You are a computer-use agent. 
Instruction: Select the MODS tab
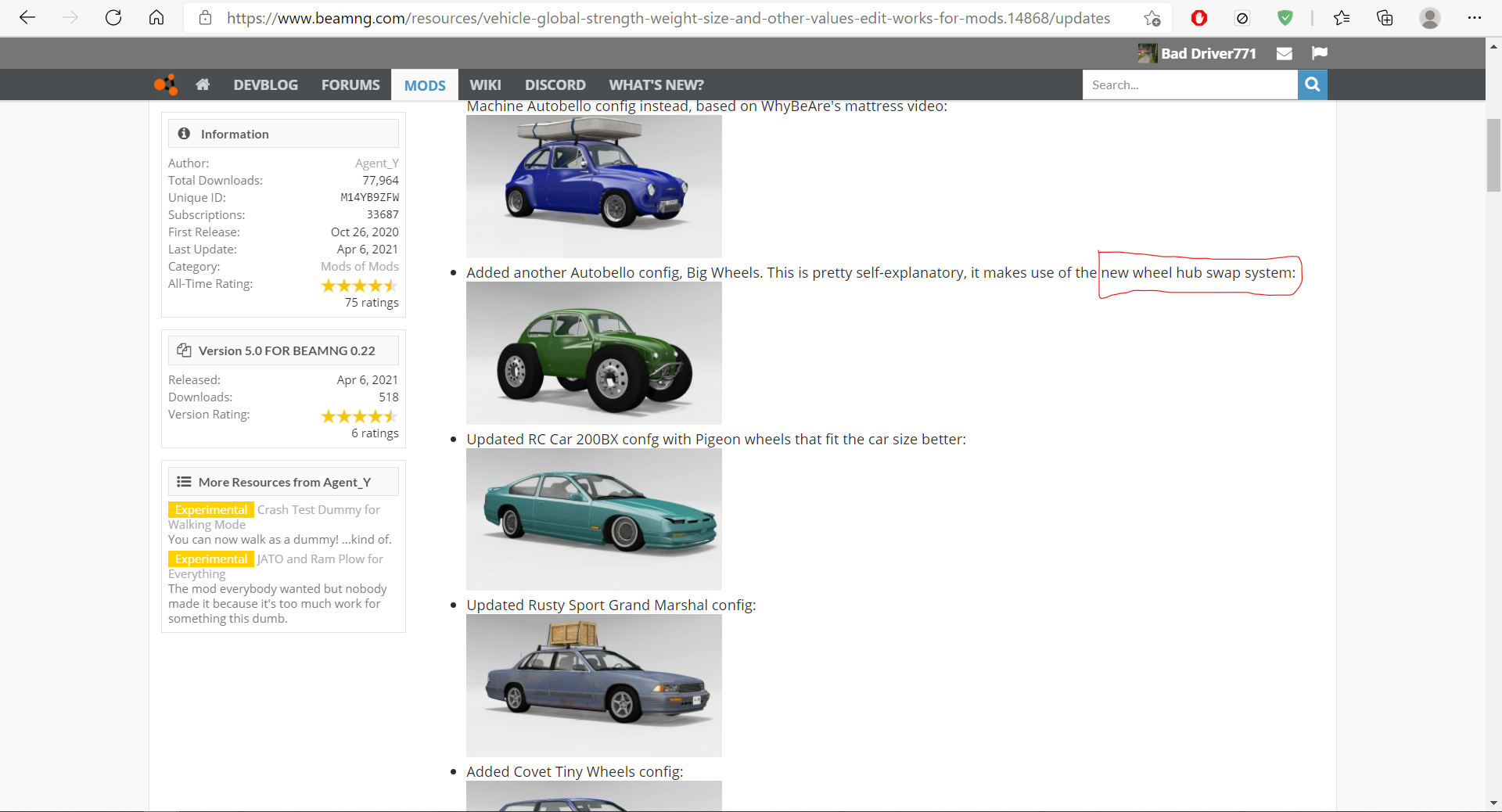(x=425, y=85)
